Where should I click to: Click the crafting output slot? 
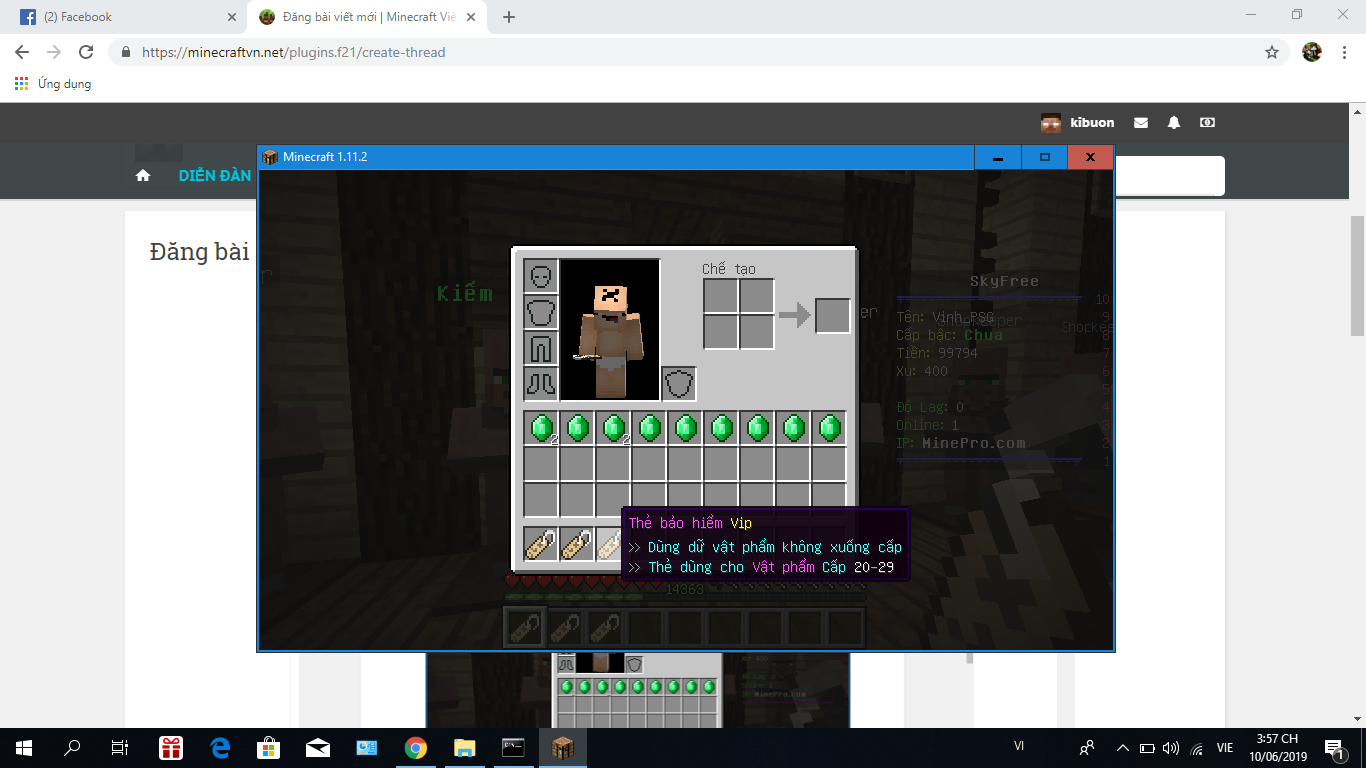coord(832,315)
